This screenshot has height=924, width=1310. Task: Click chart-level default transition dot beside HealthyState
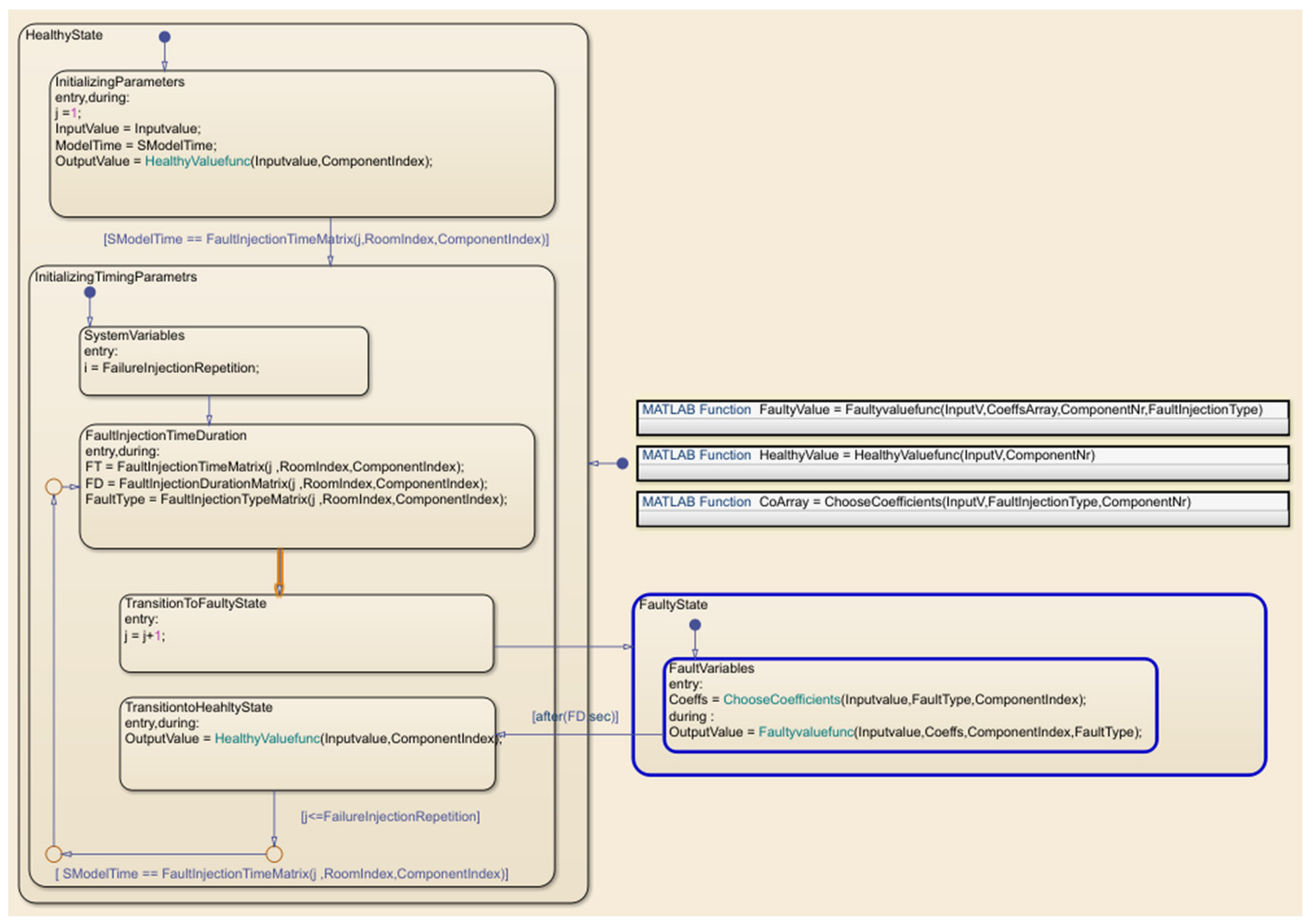[623, 463]
